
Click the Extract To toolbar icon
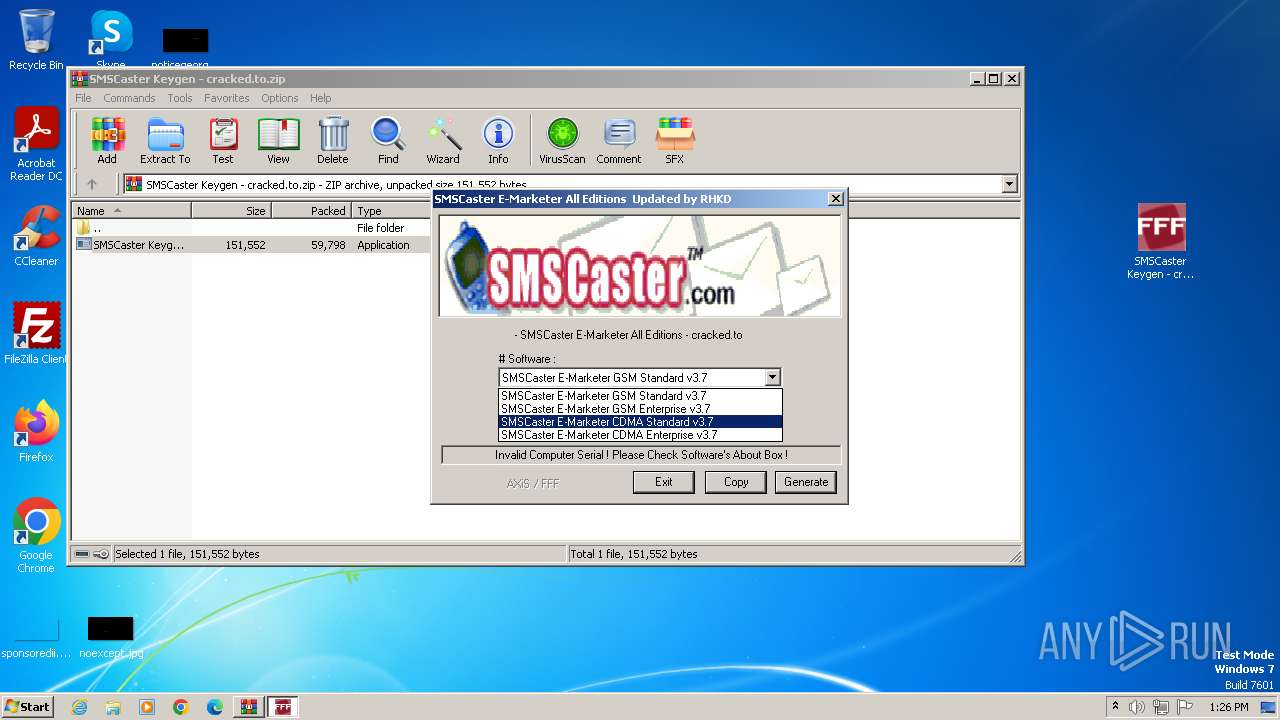click(165, 140)
